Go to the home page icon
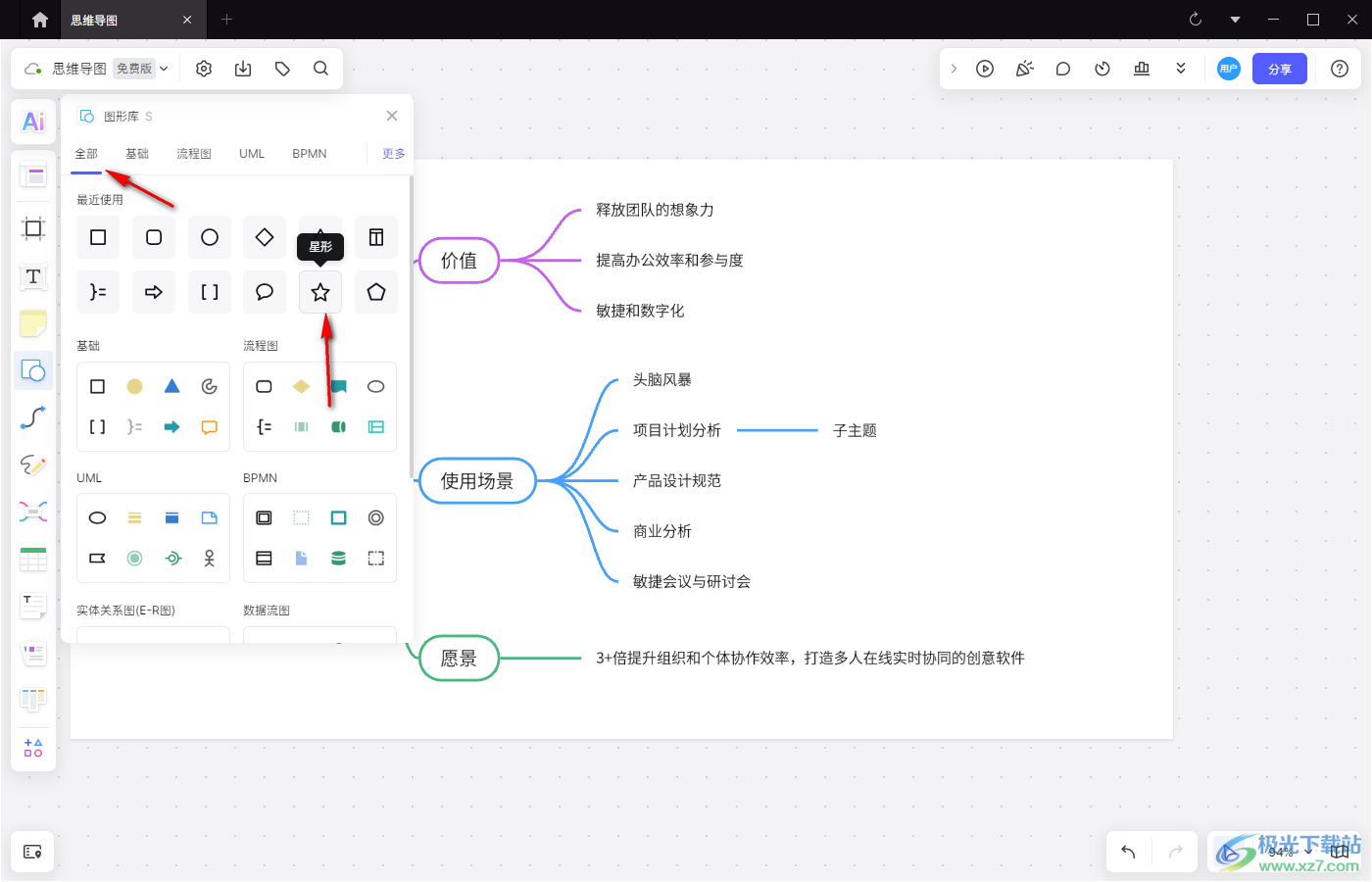Image resolution: width=1372 pixels, height=882 pixels. pyautogui.click(x=40, y=20)
